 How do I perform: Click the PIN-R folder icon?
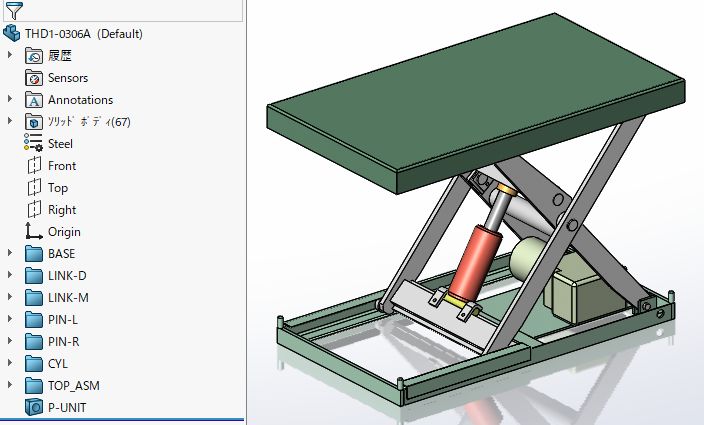click(34, 342)
